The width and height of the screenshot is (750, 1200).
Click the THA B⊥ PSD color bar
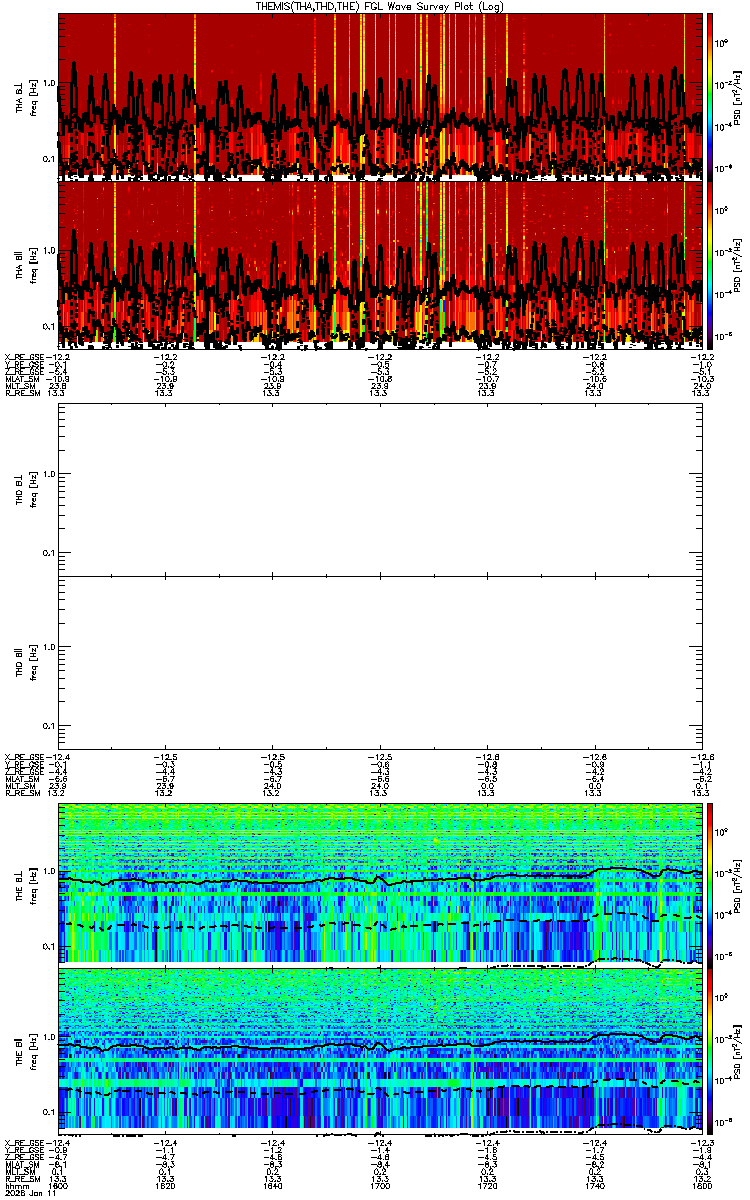[711, 96]
